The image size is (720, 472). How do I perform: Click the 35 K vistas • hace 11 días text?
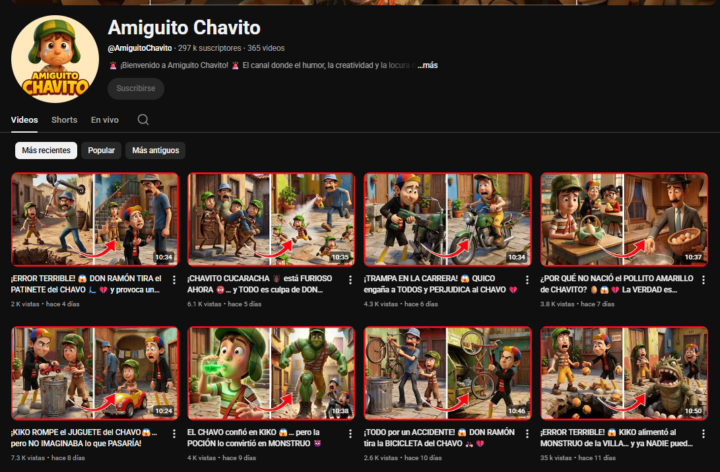click(578, 457)
